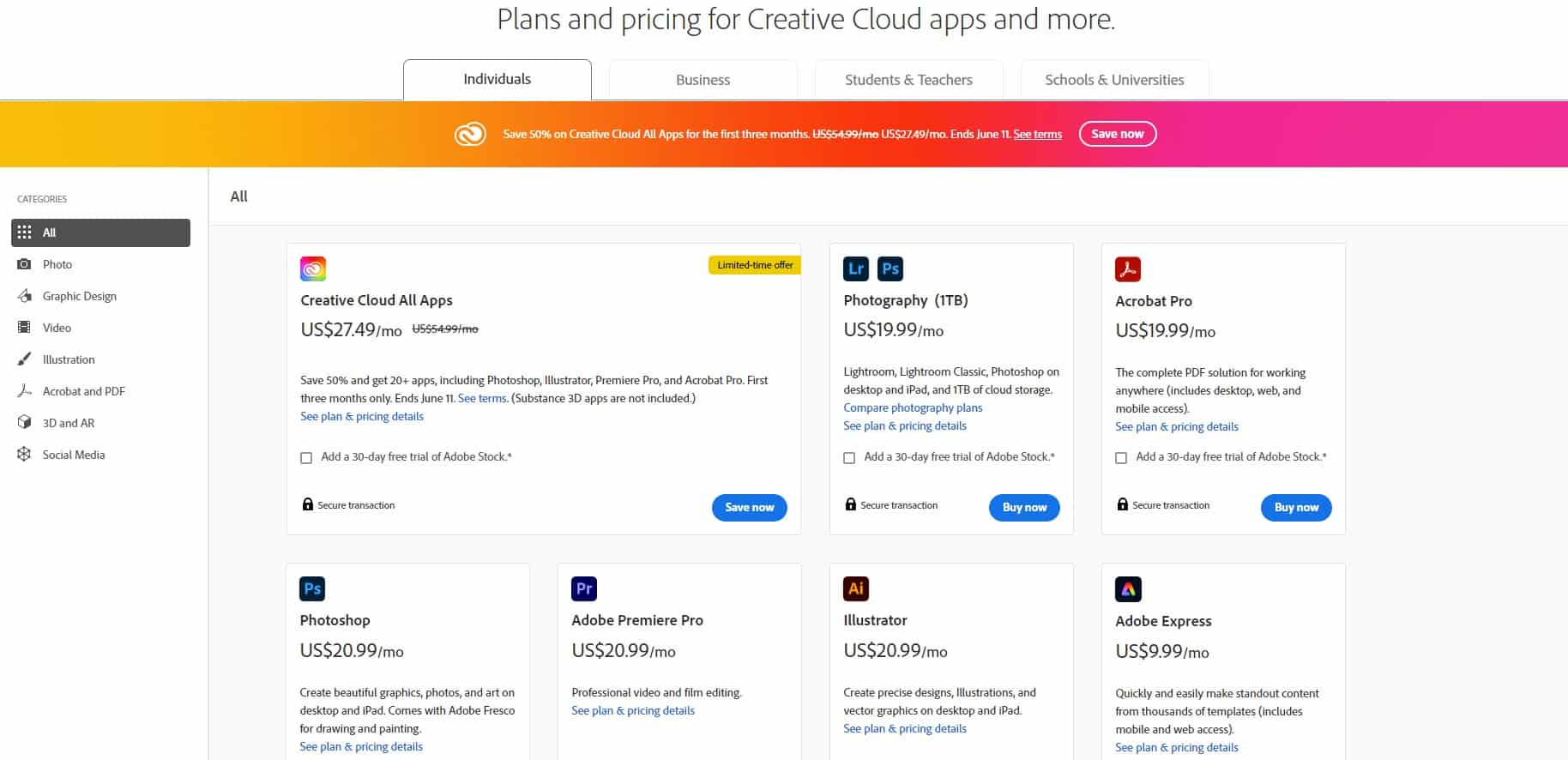The height and width of the screenshot is (760, 1568).
Task: Click the Limited-time offer badge
Action: pyautogui.click(x=755, y=265)
